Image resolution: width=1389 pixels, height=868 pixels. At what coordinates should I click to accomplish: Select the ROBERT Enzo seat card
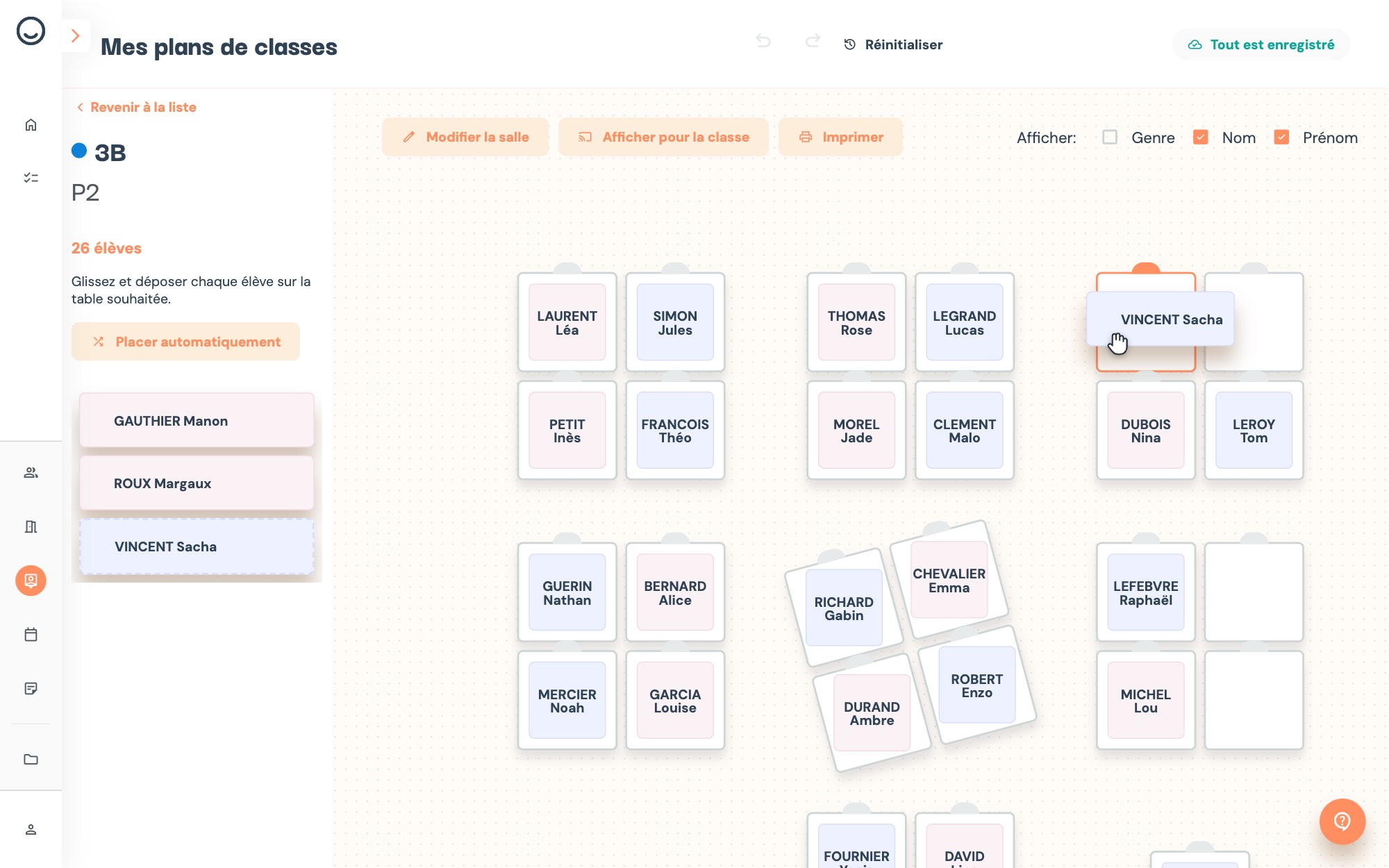click(x=976, y=685)
